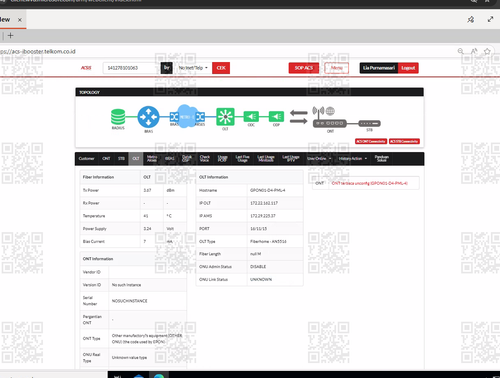500x378 pixels.
Task: Click the PORT value 16/11/15
Action: 258,229
